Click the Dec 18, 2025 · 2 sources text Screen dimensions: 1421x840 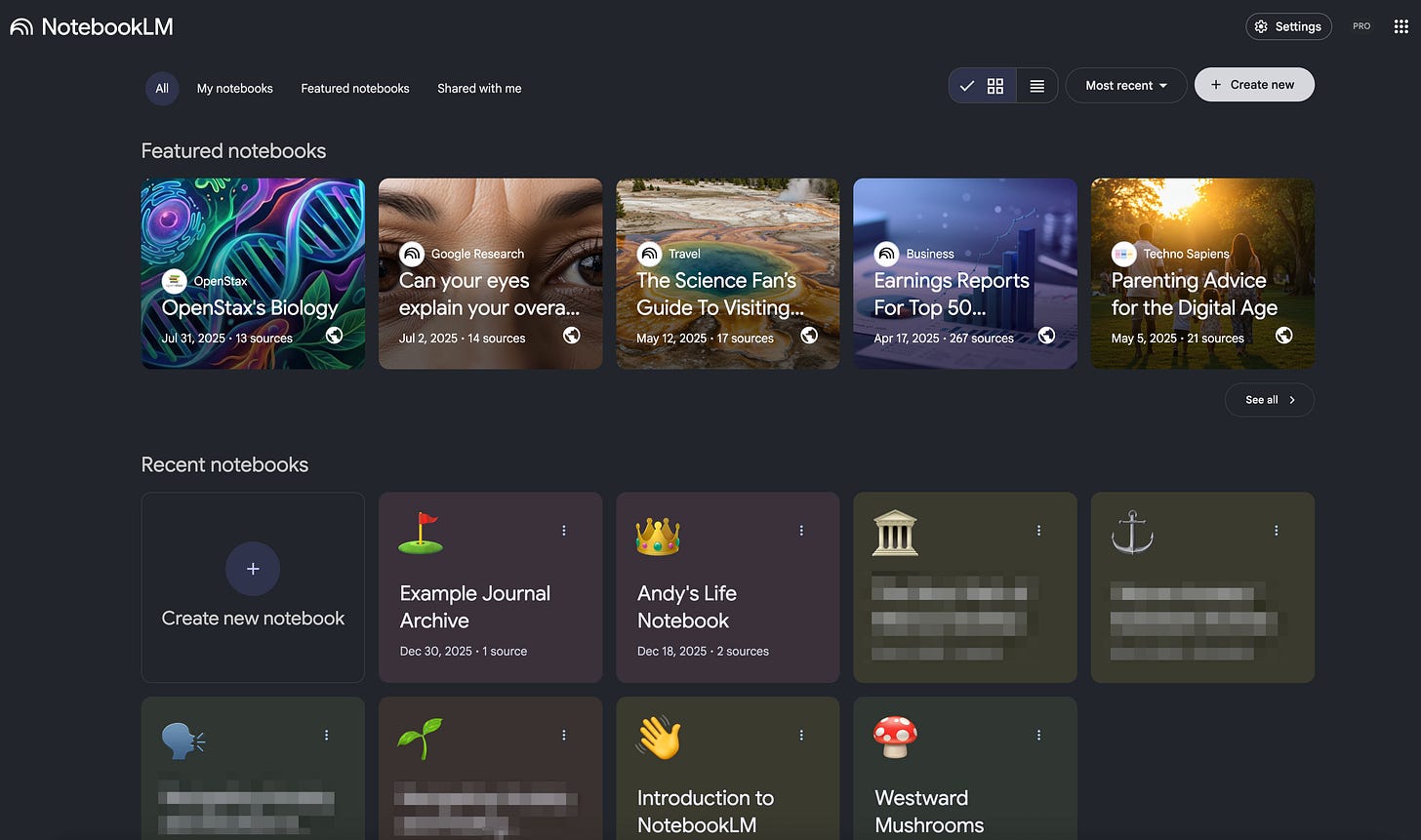[x=703, y=652]
